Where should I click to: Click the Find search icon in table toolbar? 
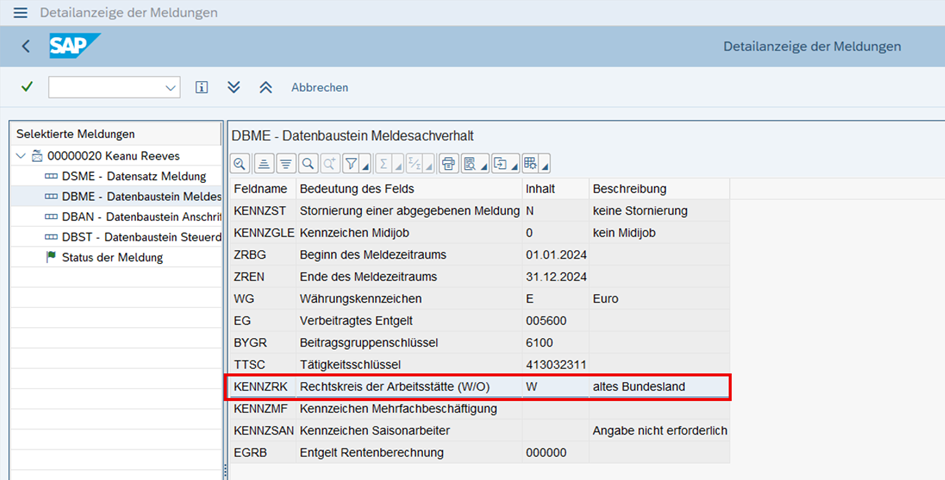(307, 164)
